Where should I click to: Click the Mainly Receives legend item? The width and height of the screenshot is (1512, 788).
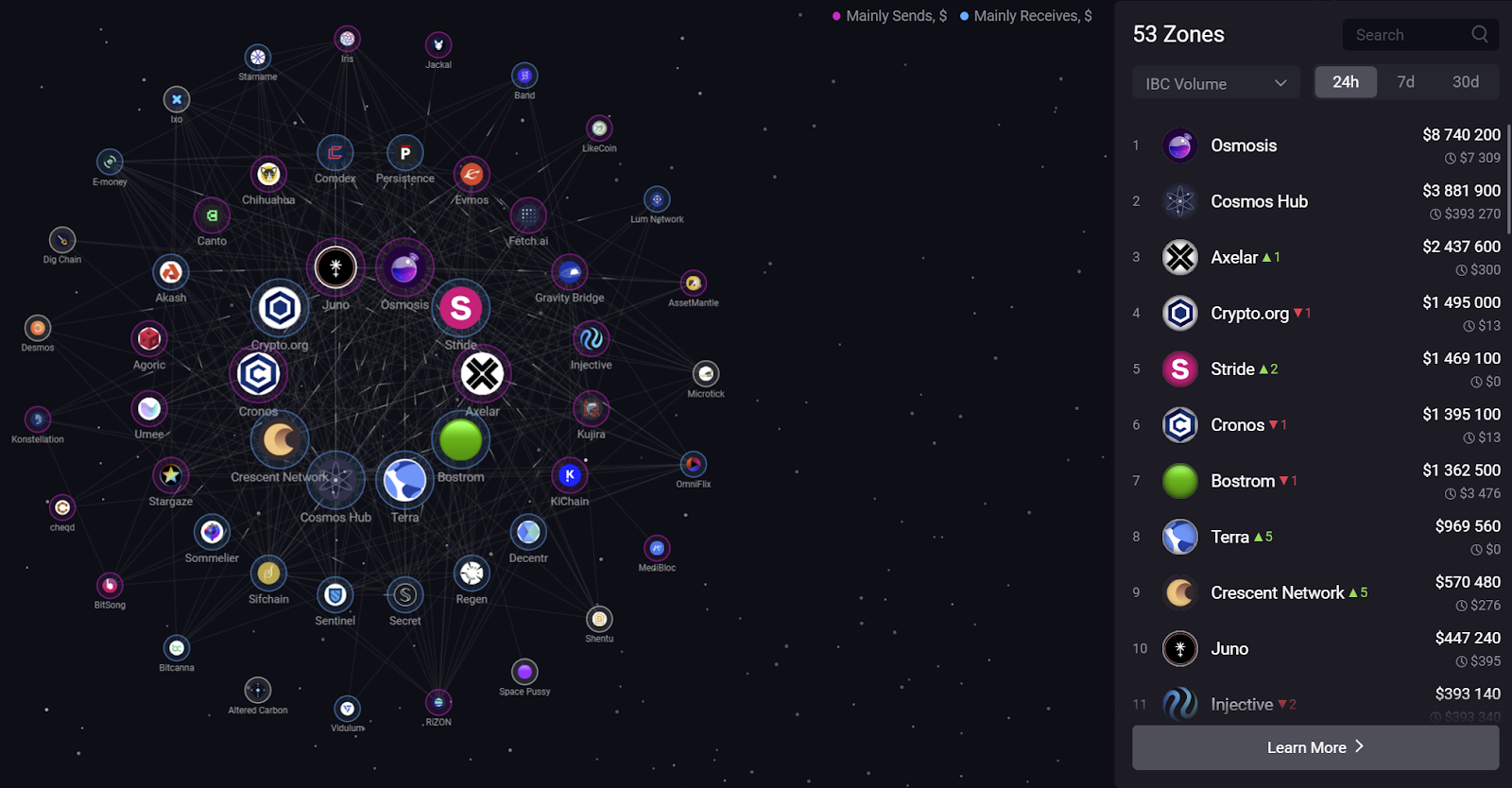(x=1026, y=16)
